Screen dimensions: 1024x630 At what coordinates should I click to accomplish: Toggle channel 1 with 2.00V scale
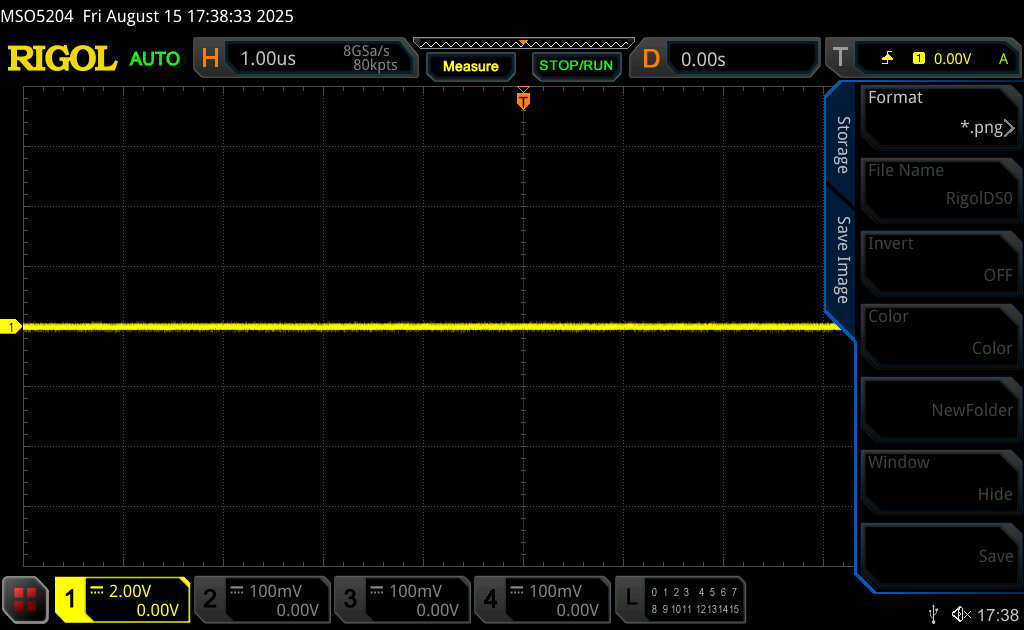pos(122,599)
